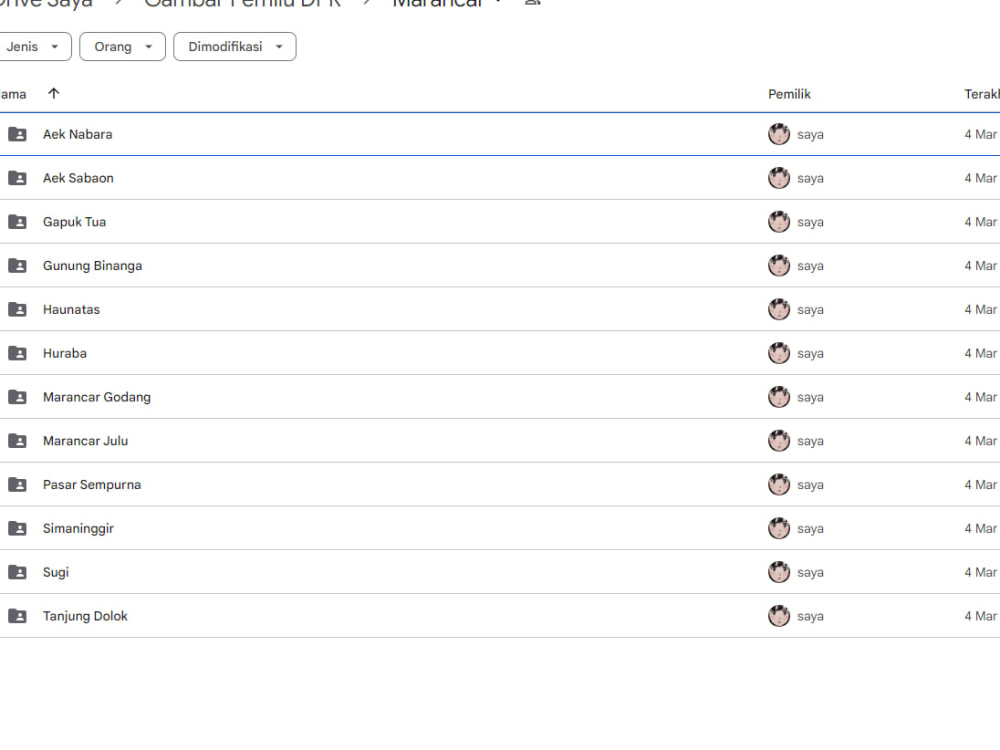Screen dimensions: 1000x750
Task: Click the shared folder icon for Tanjung Dolok
Action: [17, 616]
